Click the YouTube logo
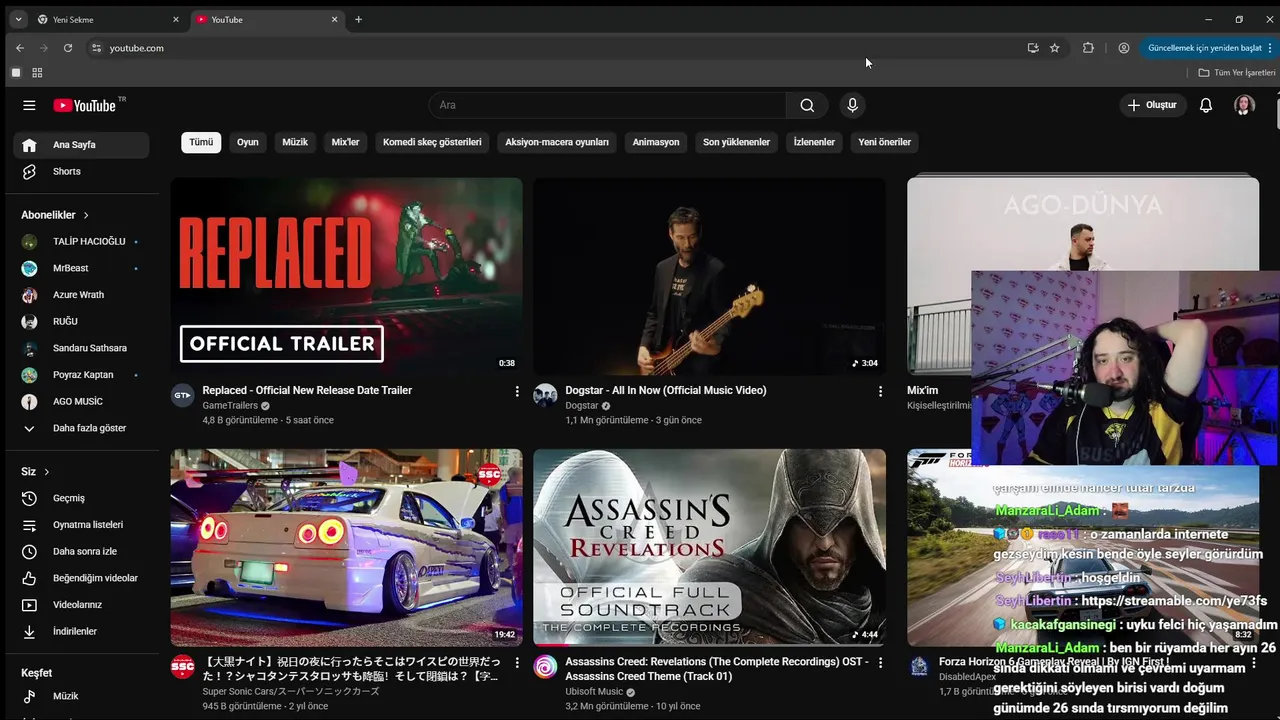 click(85, 105)
